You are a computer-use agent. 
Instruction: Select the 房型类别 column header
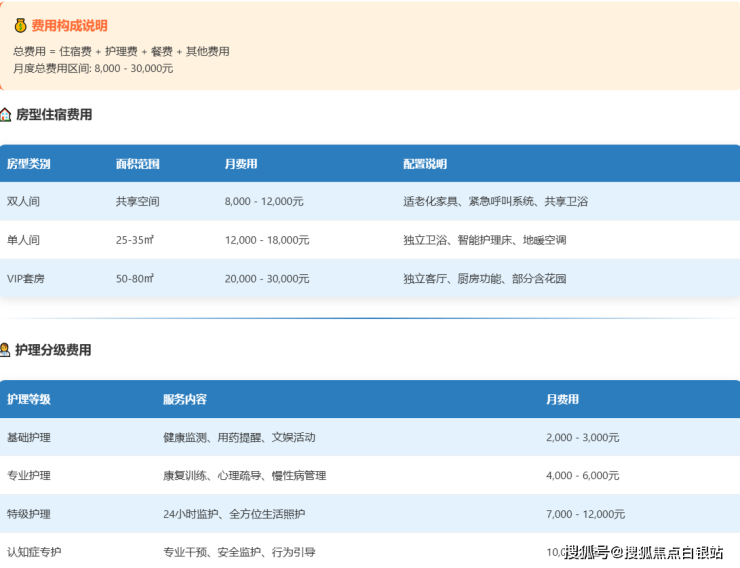pos(28,164)
